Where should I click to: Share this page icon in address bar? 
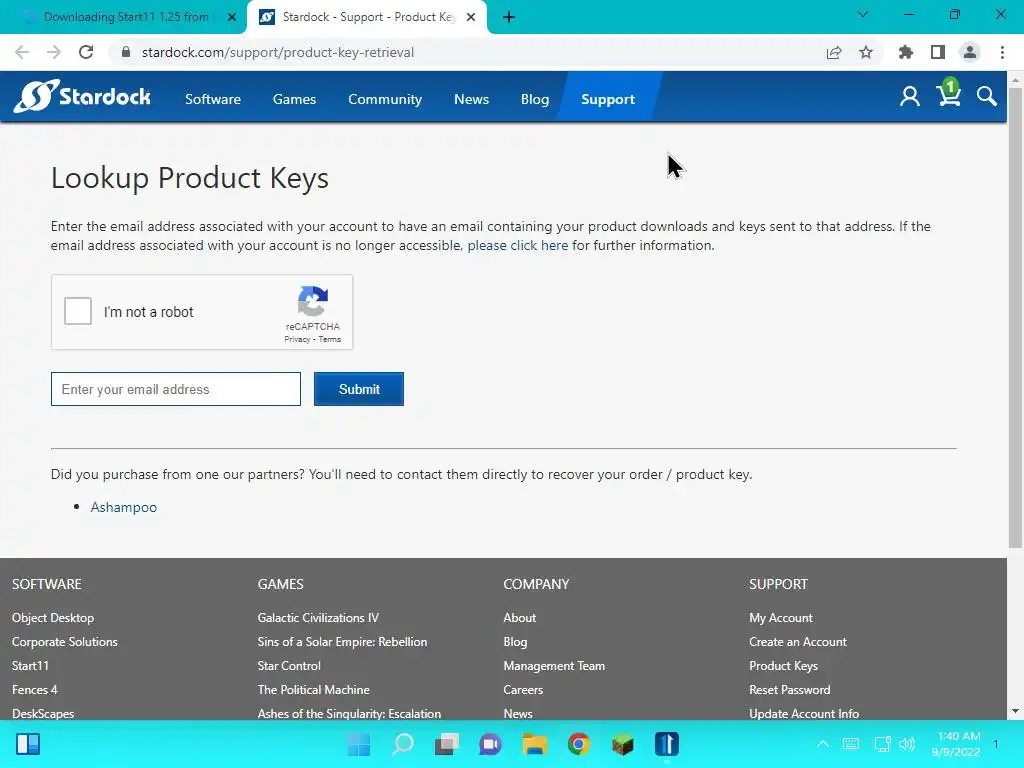click(x=834, y=52)
